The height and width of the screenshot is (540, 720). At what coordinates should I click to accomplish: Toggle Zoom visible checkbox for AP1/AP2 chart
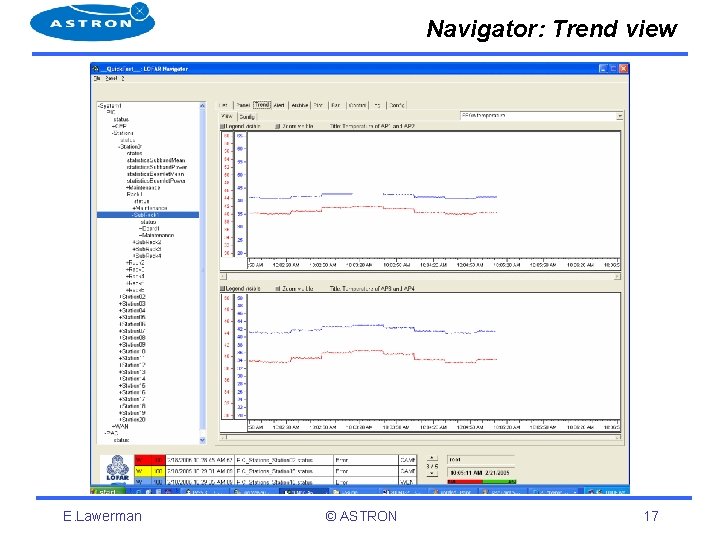[x=277, y=126]
